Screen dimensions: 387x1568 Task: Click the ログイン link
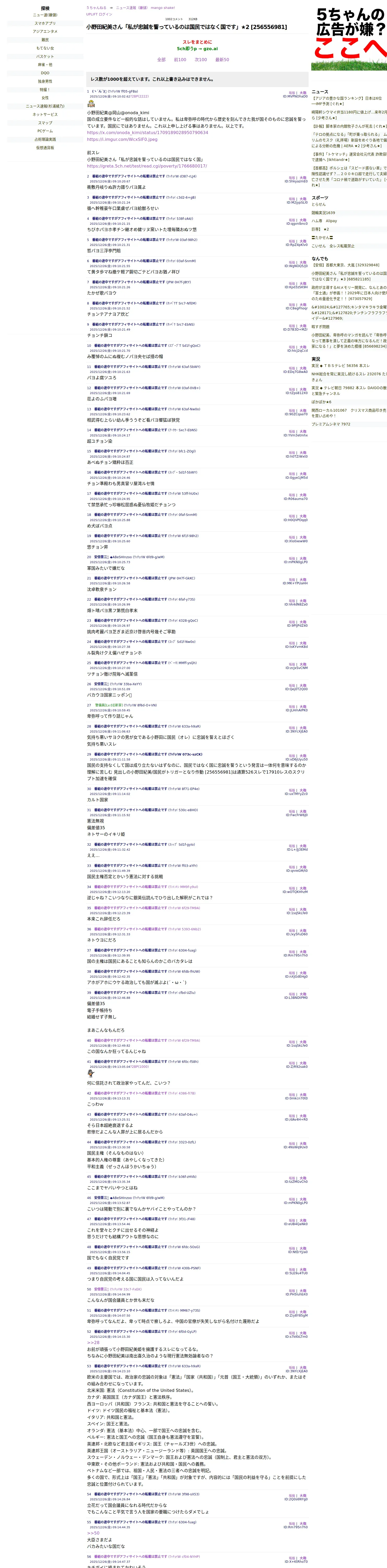pyautogui.click(x=106, y=14)
